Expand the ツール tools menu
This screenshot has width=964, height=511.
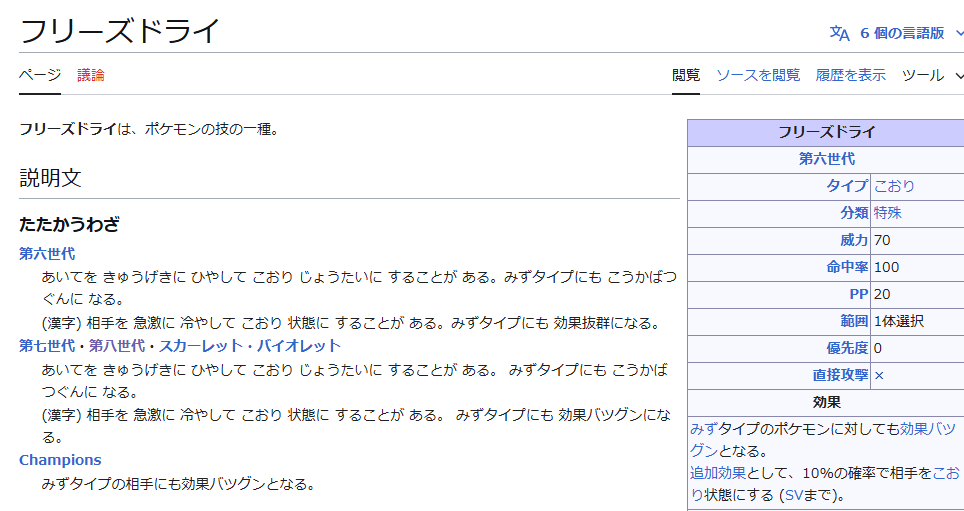point(932,76)
